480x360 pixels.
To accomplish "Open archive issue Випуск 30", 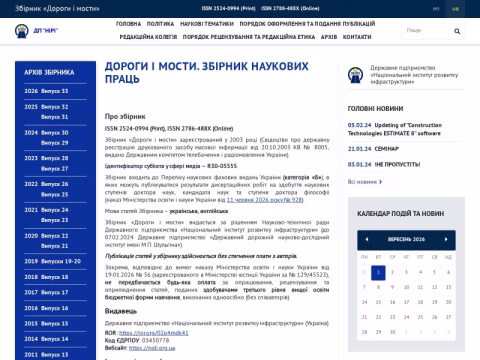I will pyautogui.click(x=55, y=133).
